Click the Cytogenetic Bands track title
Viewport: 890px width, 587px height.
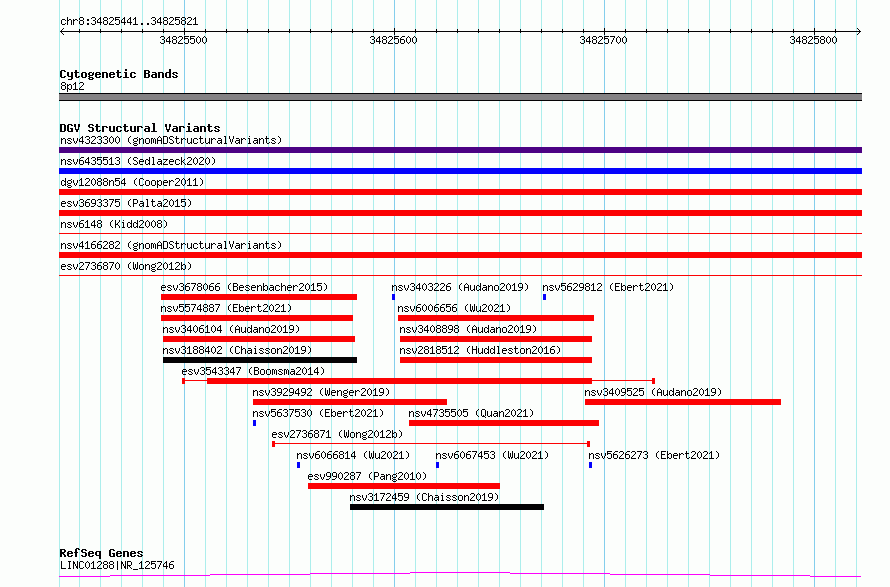click(119, 74)
